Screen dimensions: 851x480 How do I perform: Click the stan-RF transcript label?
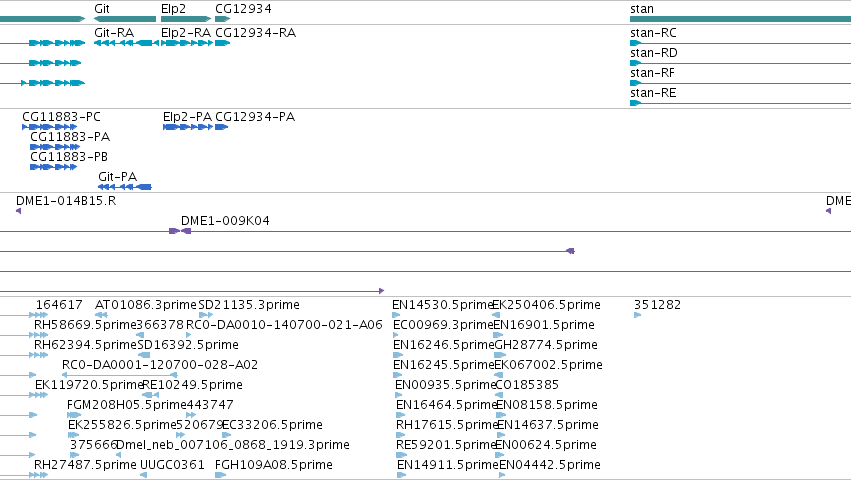click(652, 73)
